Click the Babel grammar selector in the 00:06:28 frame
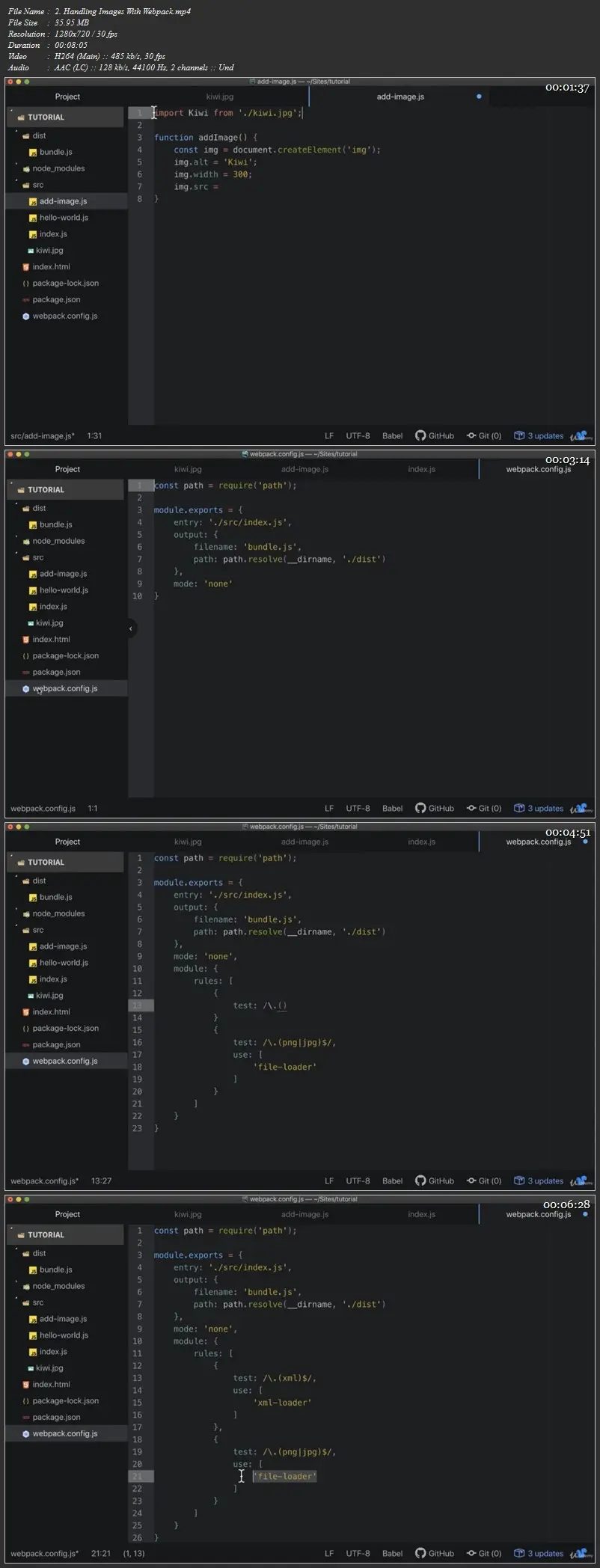This screenshot has width=600, height=1568. coord(392,1553)
